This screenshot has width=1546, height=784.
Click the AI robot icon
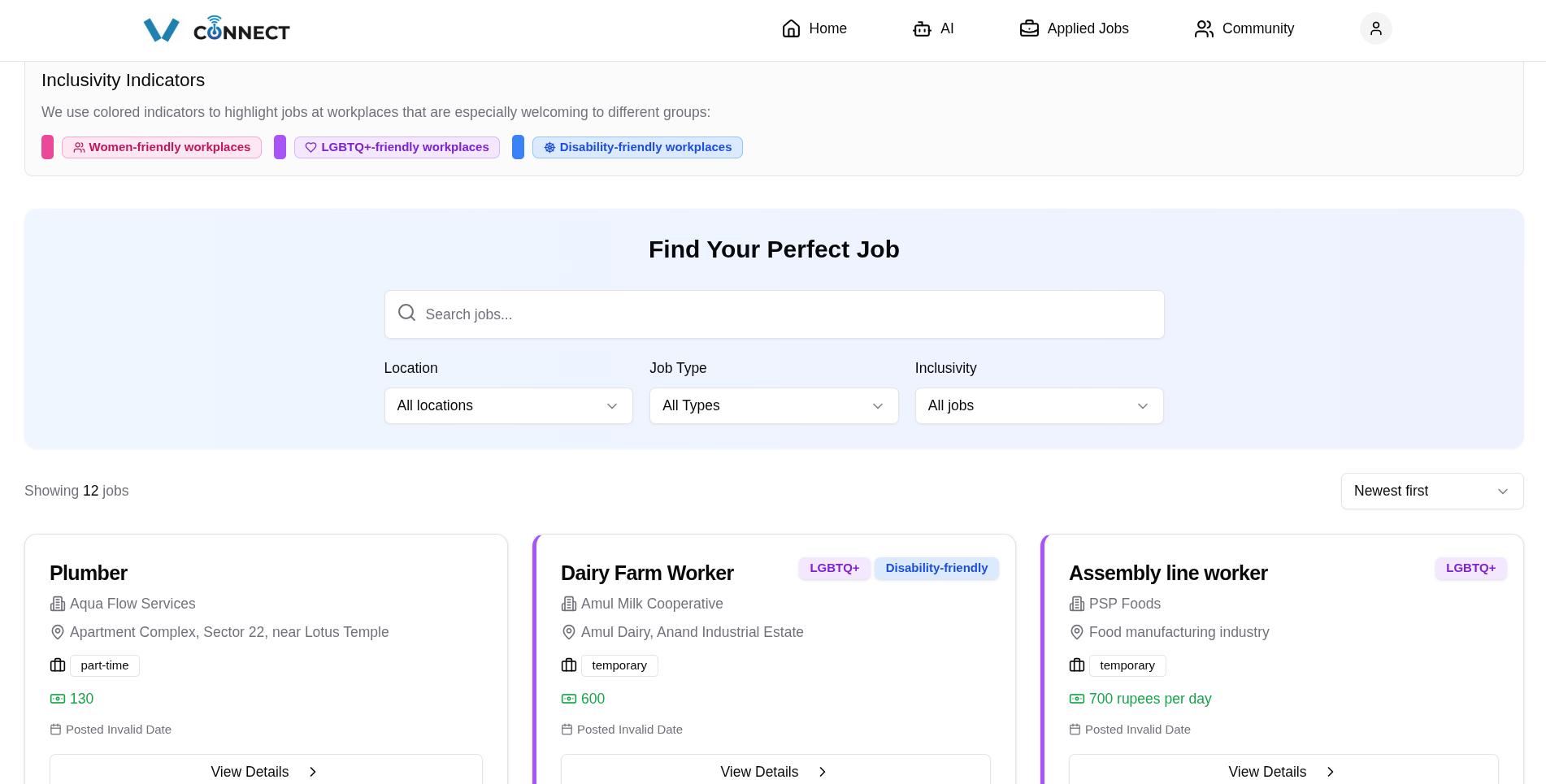[x=922, y=28]
